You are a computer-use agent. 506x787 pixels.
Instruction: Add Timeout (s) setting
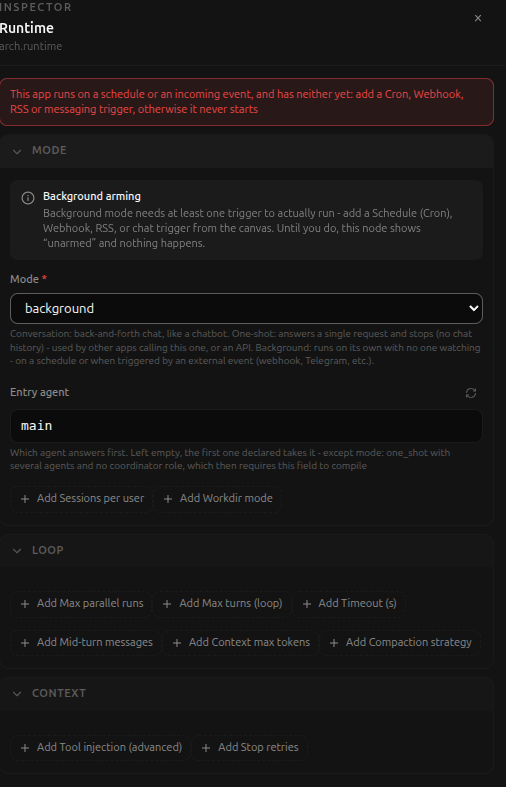click(x=349, y=603)
